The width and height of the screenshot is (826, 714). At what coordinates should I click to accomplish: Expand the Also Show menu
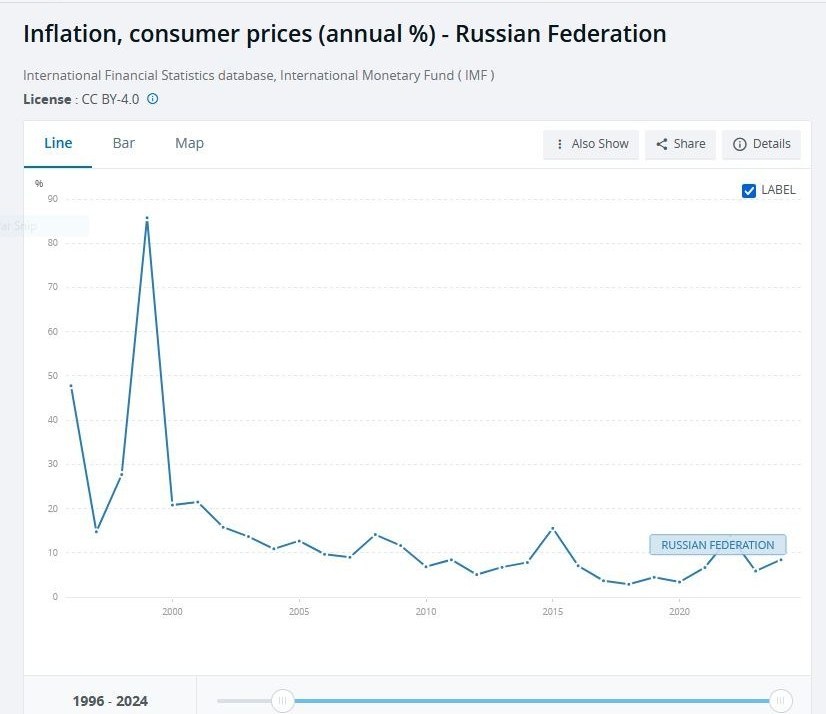pos(591,144)
